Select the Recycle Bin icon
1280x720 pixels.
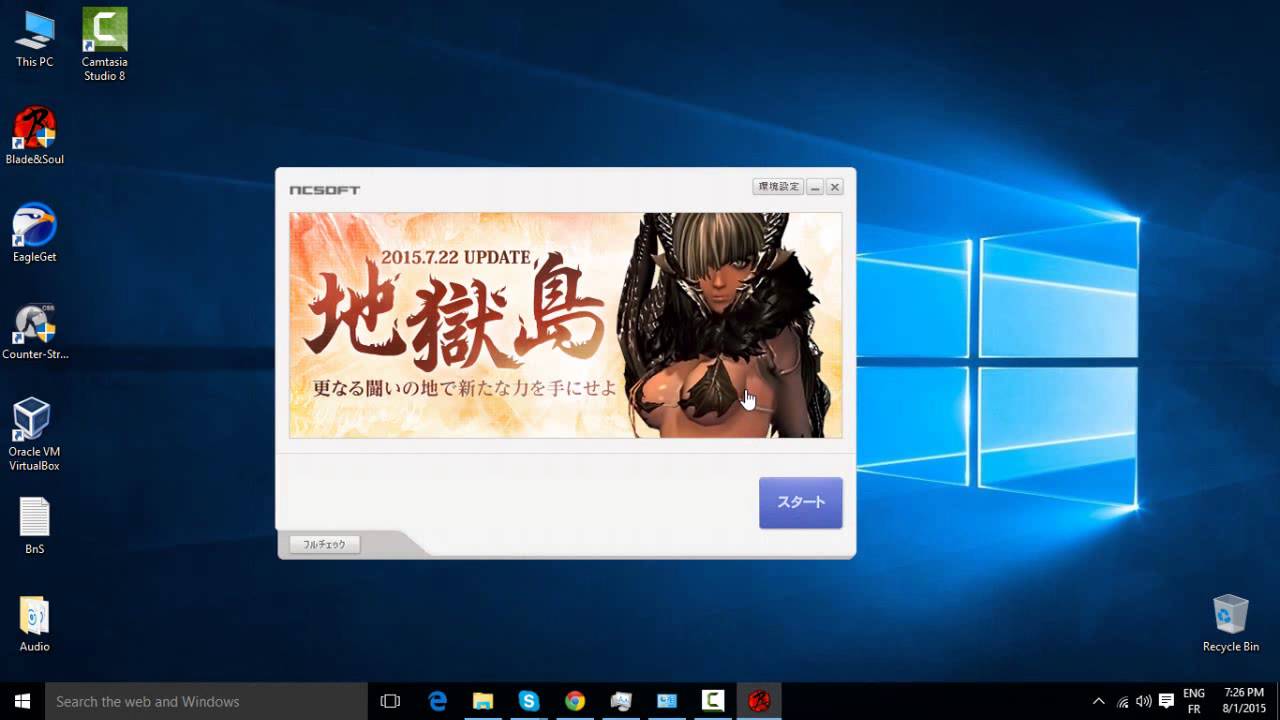pyautogui.click(x=1230, y=623)
